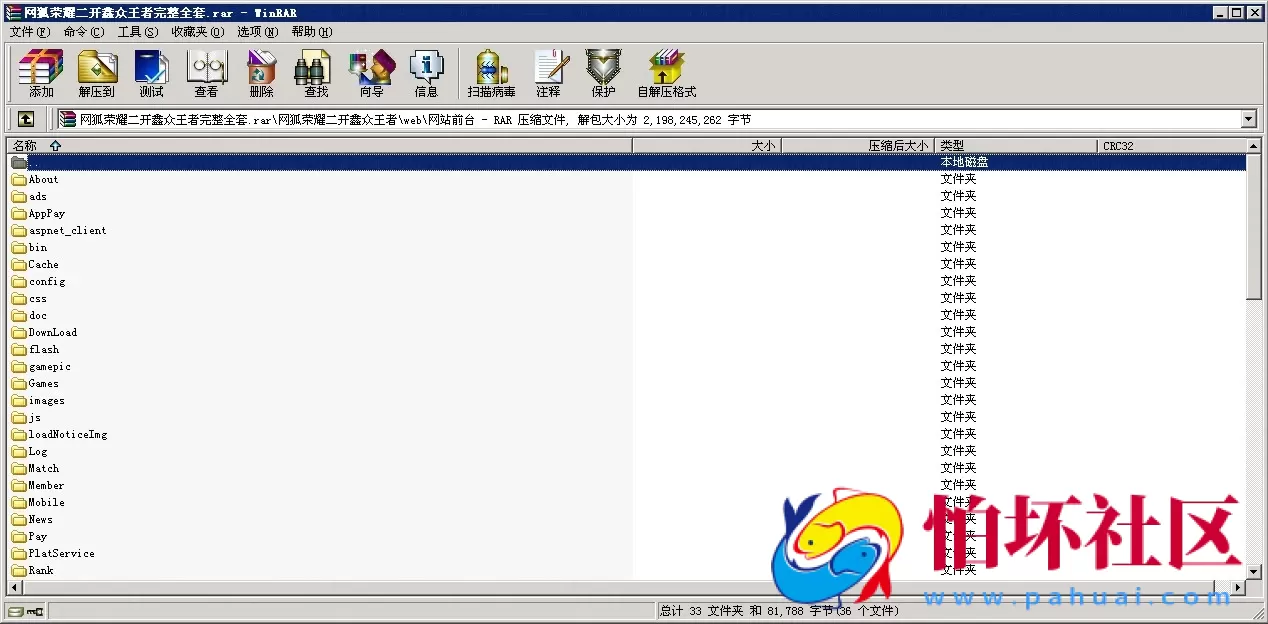The height and width of the screenshot is (624, 1268).
Task: Click the 保护 (Protect) shield icon
Action: coord(602,72)
